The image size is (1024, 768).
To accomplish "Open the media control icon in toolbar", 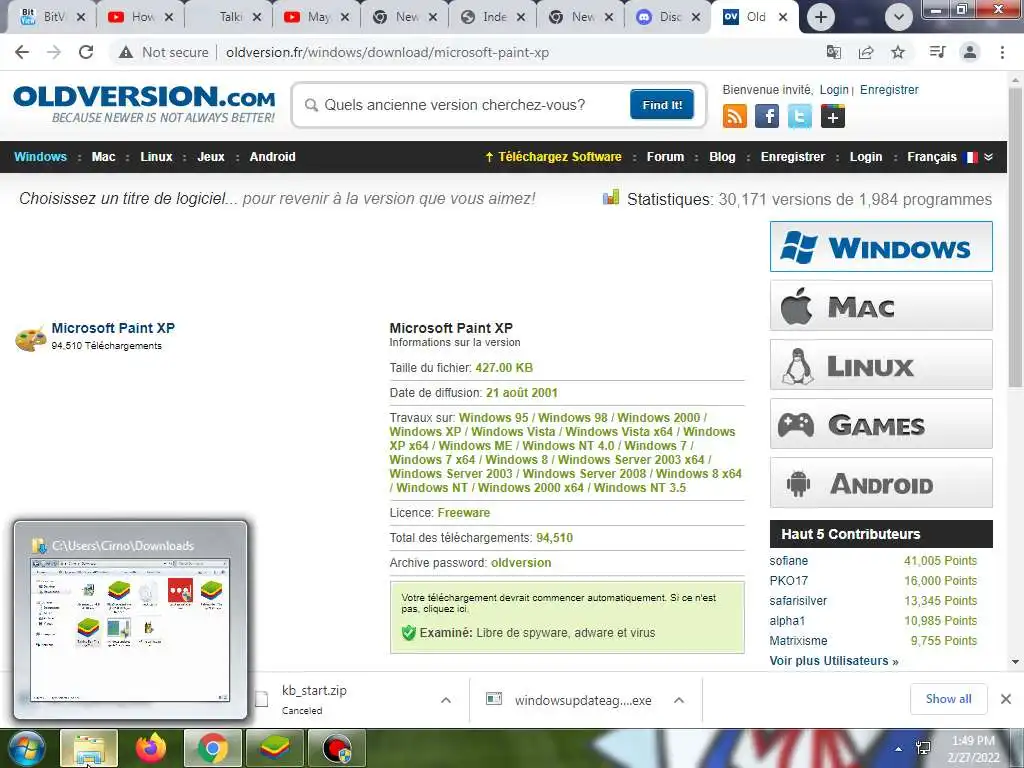I will click(937, 52).
